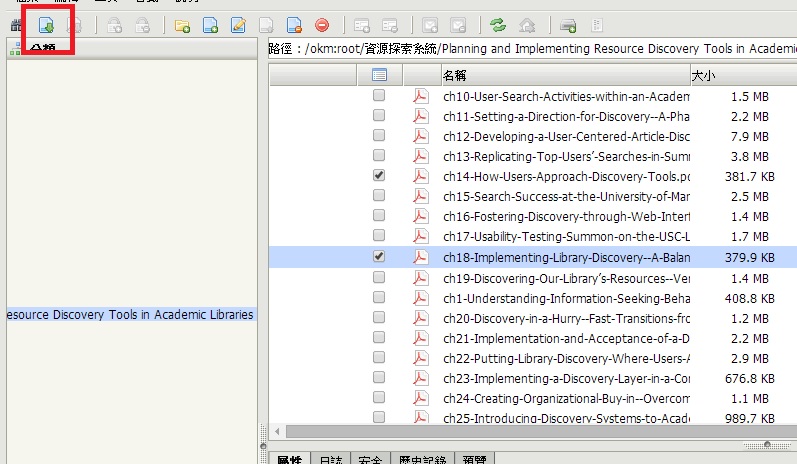797x464 pixels.
Task: Click PDF icon of ch10-User-Search-Activities file
Action: pyautogui.click(x=420, y=96)
